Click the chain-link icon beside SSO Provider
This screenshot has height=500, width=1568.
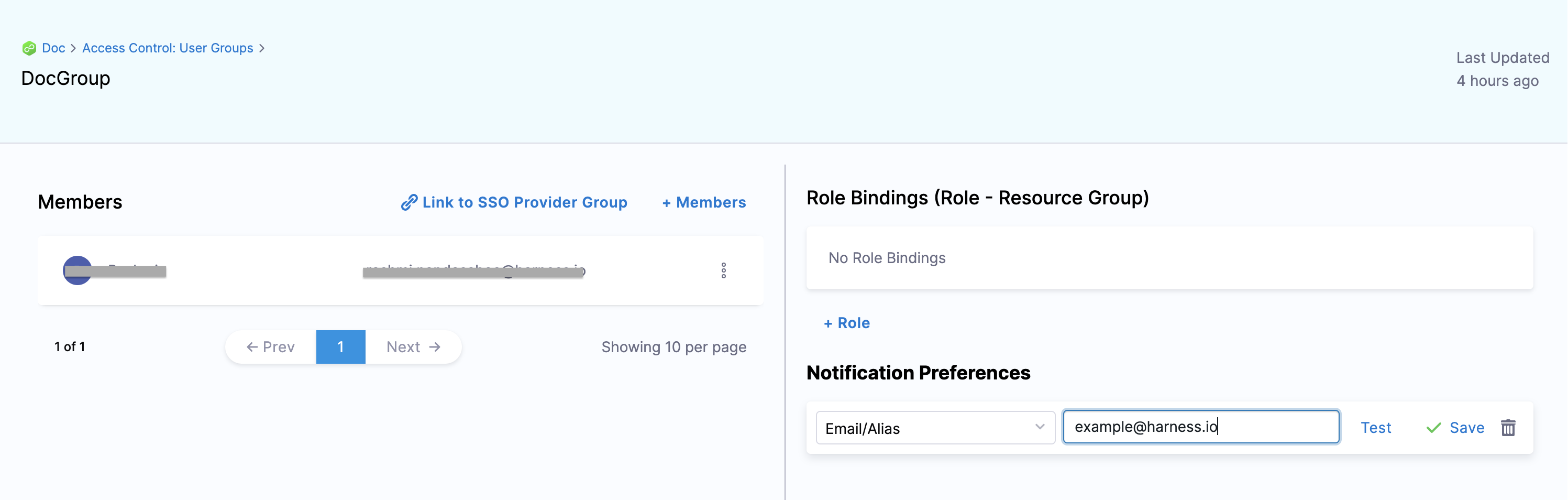pos(408,202)
